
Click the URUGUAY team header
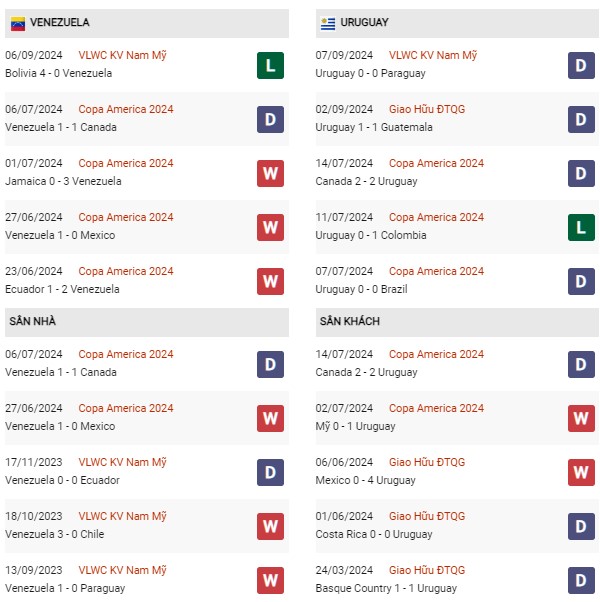[365, 23]
